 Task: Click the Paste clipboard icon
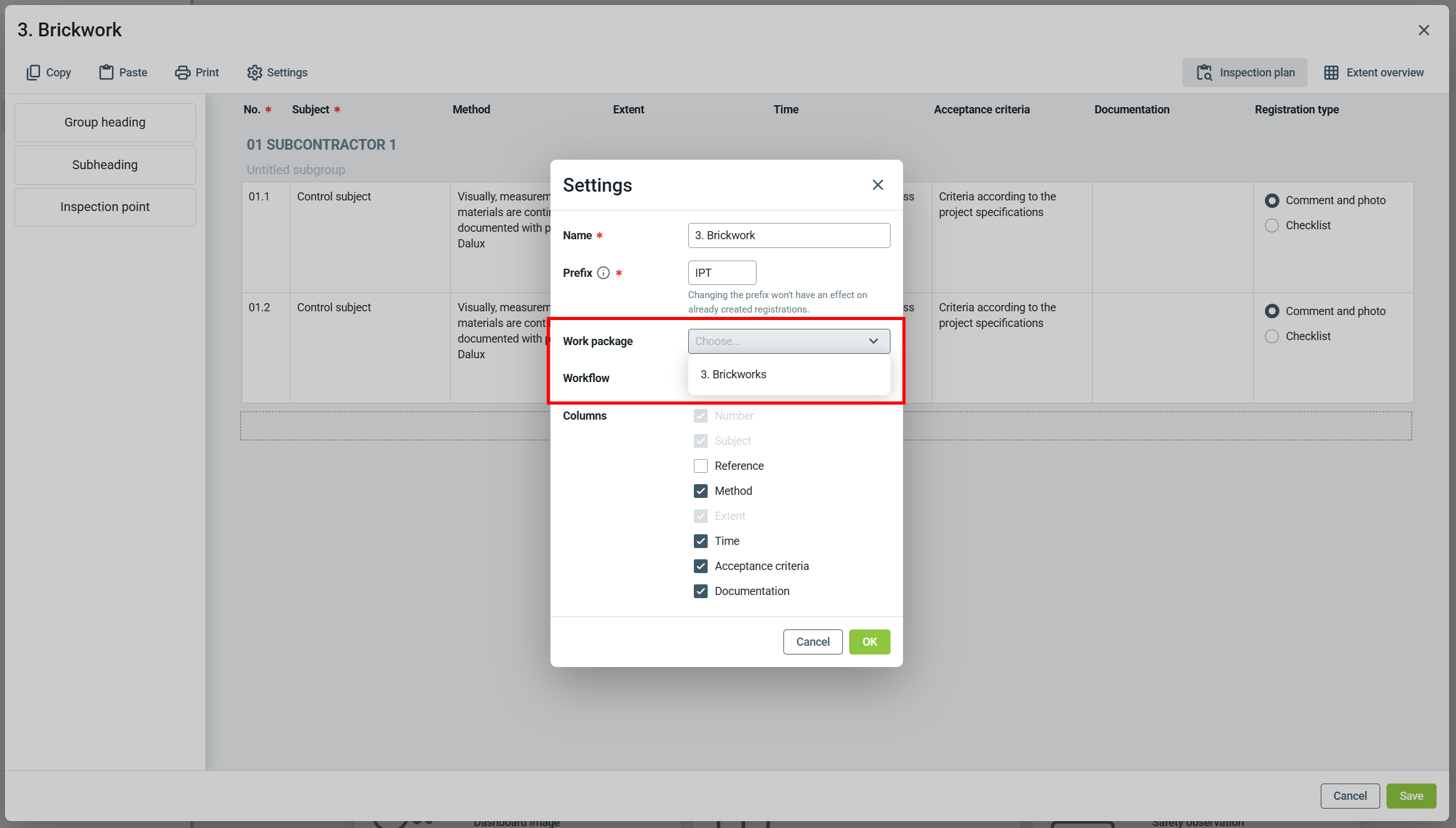[x=106, y=73]
